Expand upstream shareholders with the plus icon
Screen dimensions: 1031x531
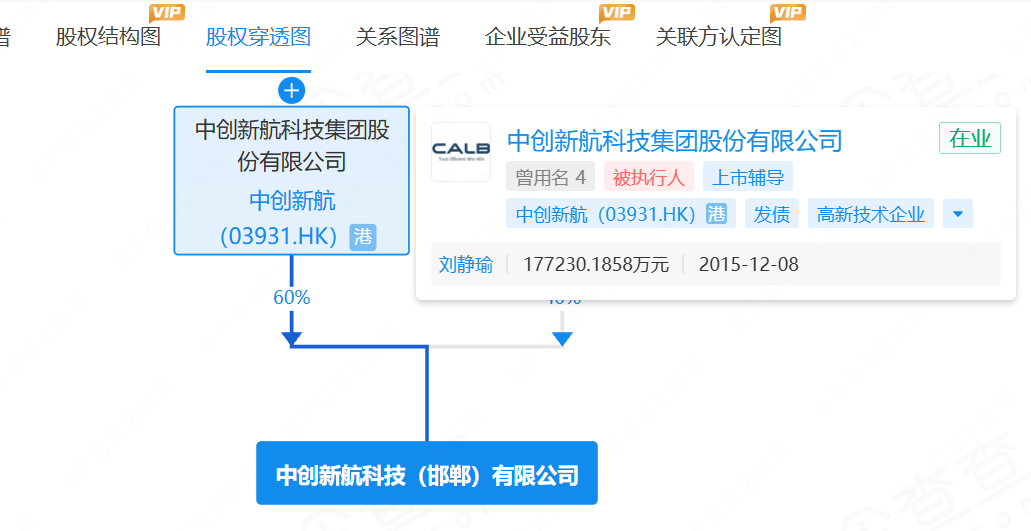pos(291,91)
